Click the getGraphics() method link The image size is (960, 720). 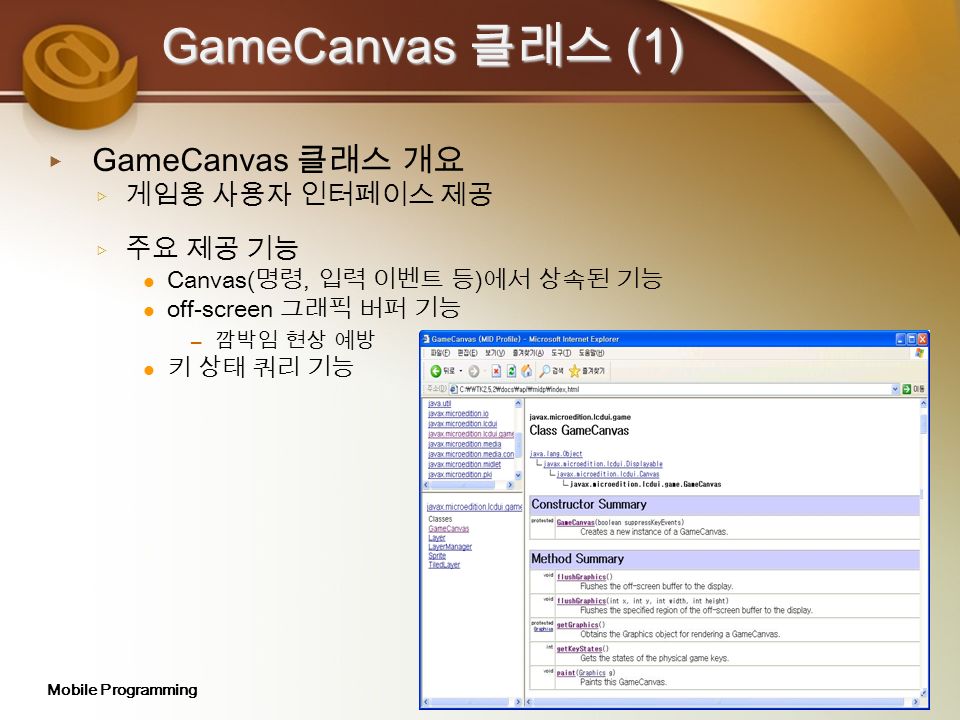pyautogui.click(x=577, y=625)
